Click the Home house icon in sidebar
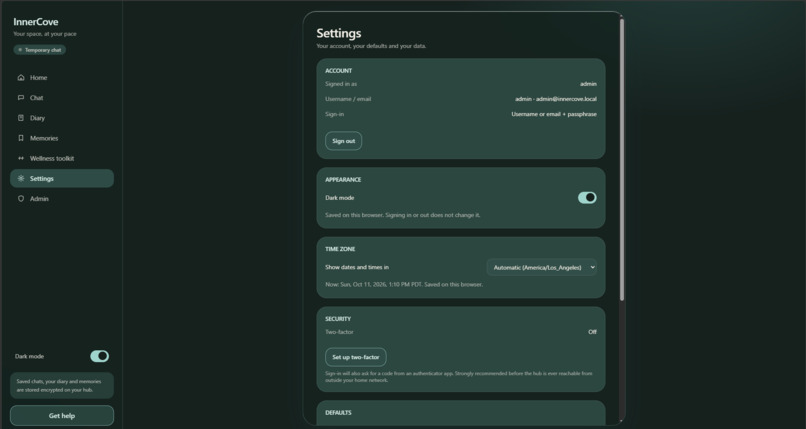 coord(21,78)
